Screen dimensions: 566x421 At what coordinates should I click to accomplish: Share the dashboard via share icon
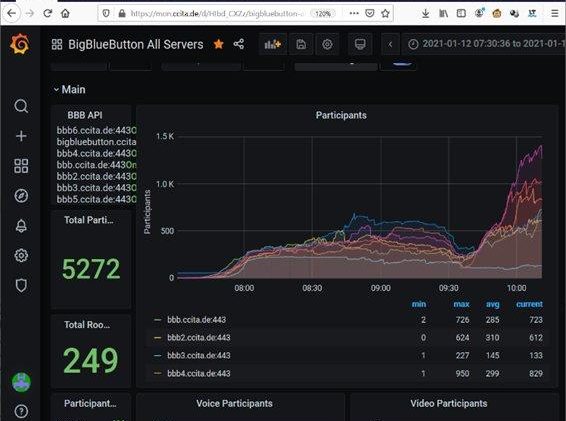239,44
